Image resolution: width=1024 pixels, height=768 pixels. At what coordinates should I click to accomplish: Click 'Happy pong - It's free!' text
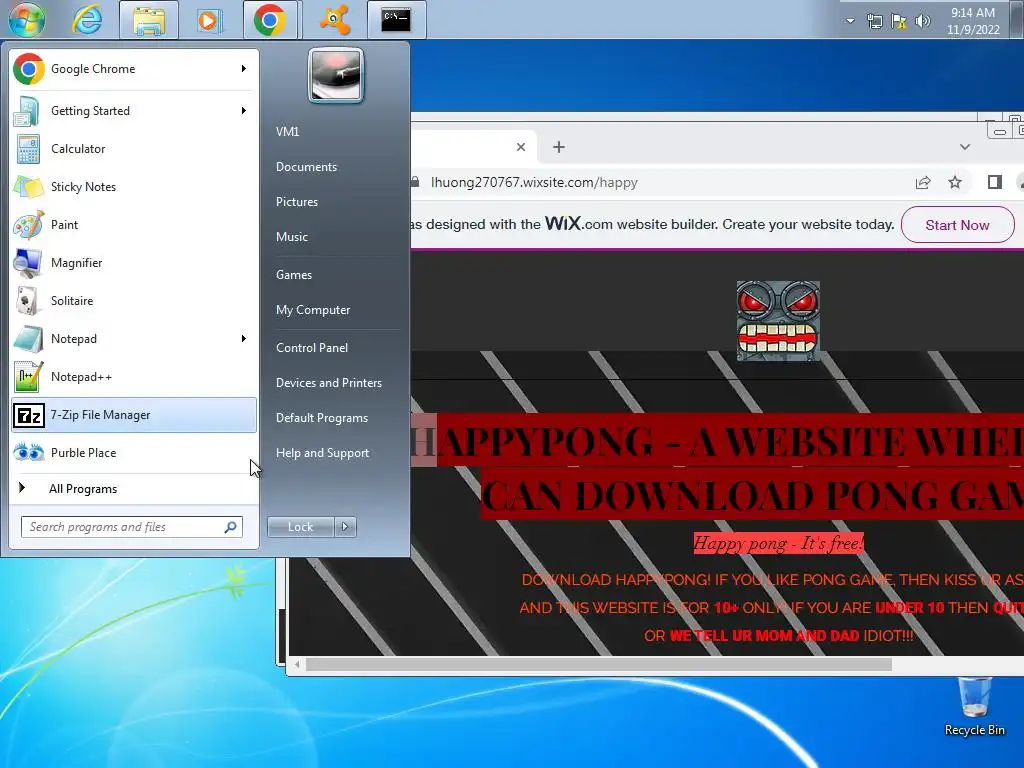(x=778, y=543)
